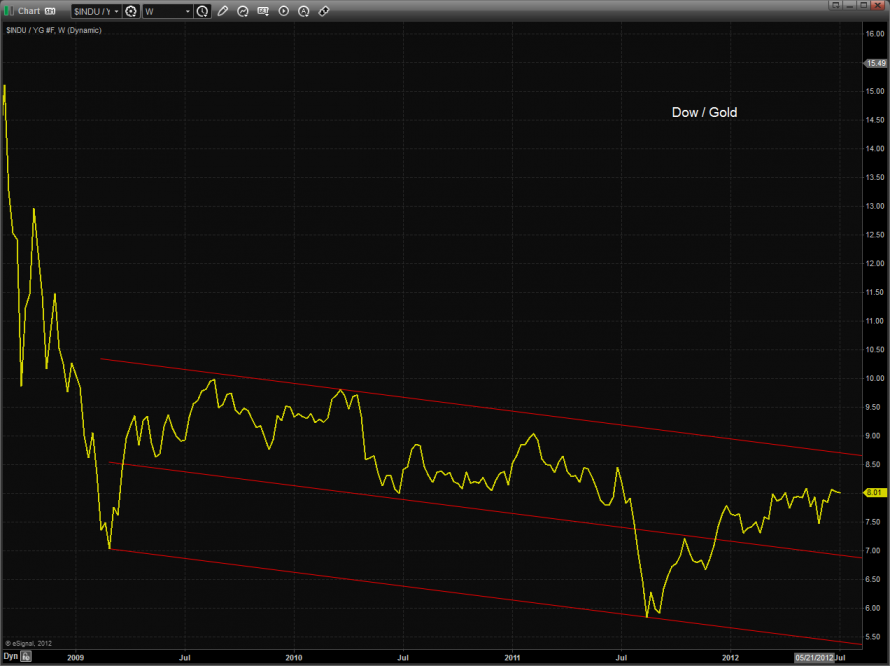Select the eraser tool icon

click(323, 11)
